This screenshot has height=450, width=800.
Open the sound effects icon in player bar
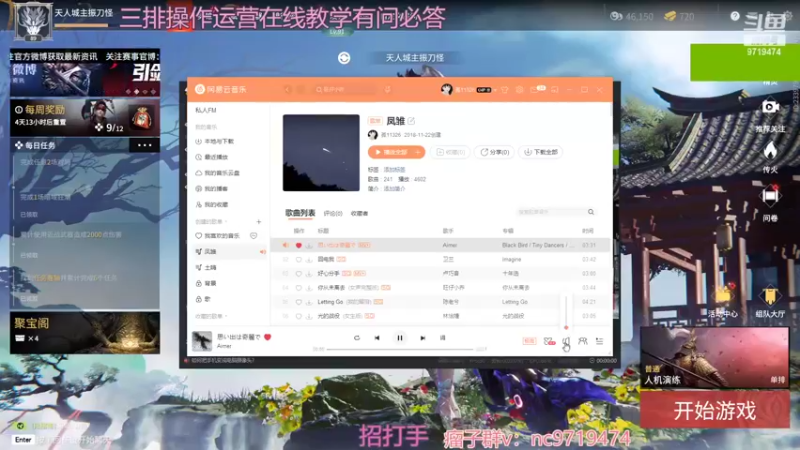(x=548, y=341)
